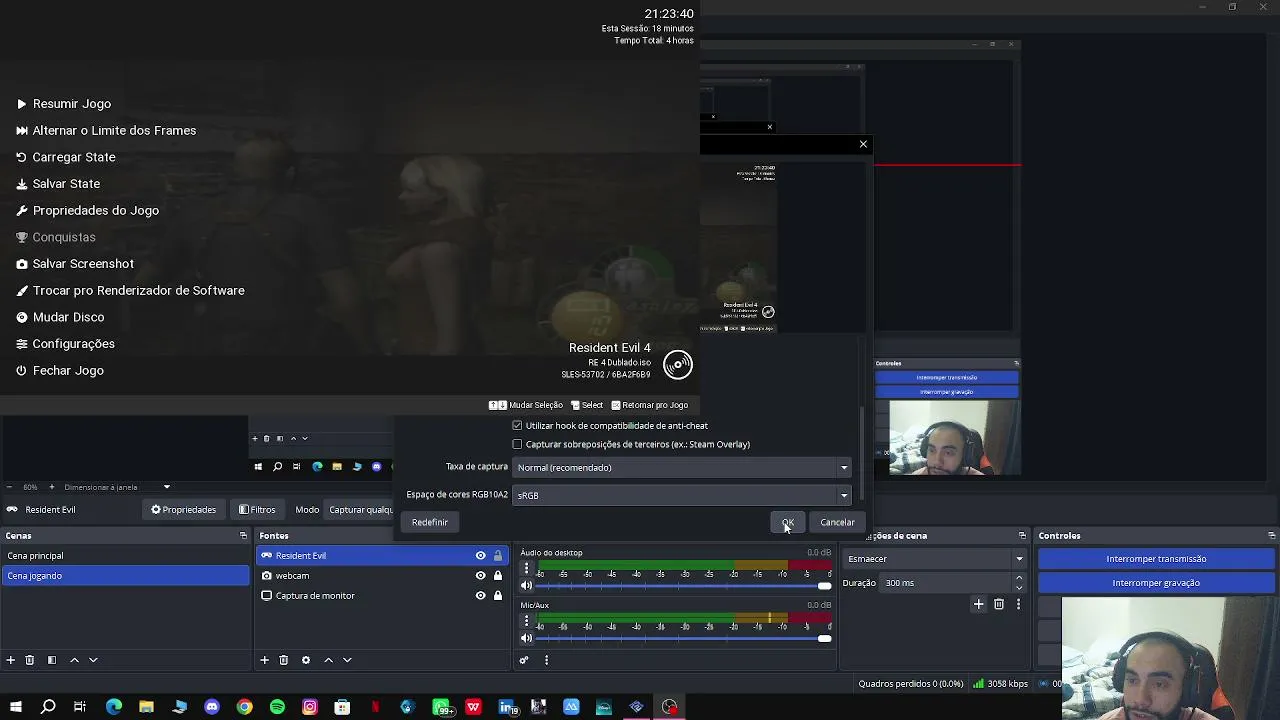Add a new scene with plus icon
The width and height of the screenshot is (1280, 720).
tap(11, 660)
